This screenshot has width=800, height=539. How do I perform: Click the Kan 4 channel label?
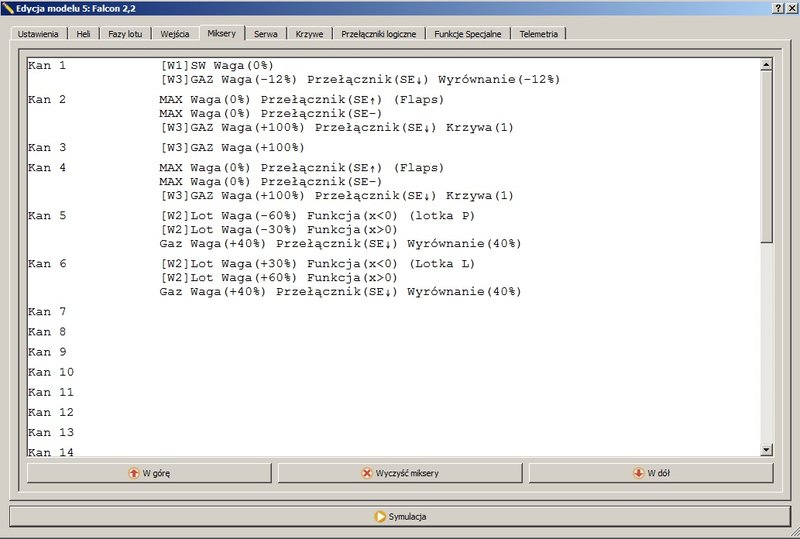click(47, 168)
